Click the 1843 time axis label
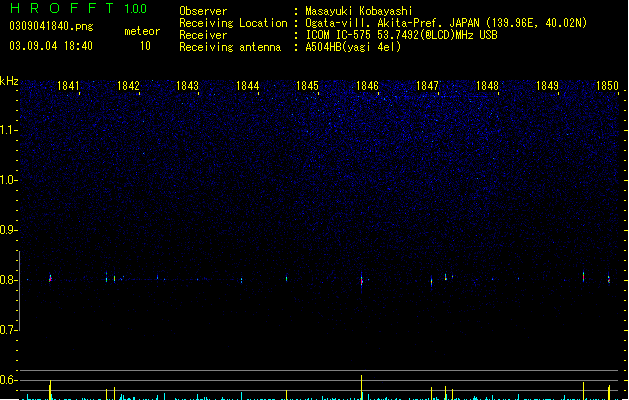The height and width of the screenshot is (400, 629). coord(187,86)
